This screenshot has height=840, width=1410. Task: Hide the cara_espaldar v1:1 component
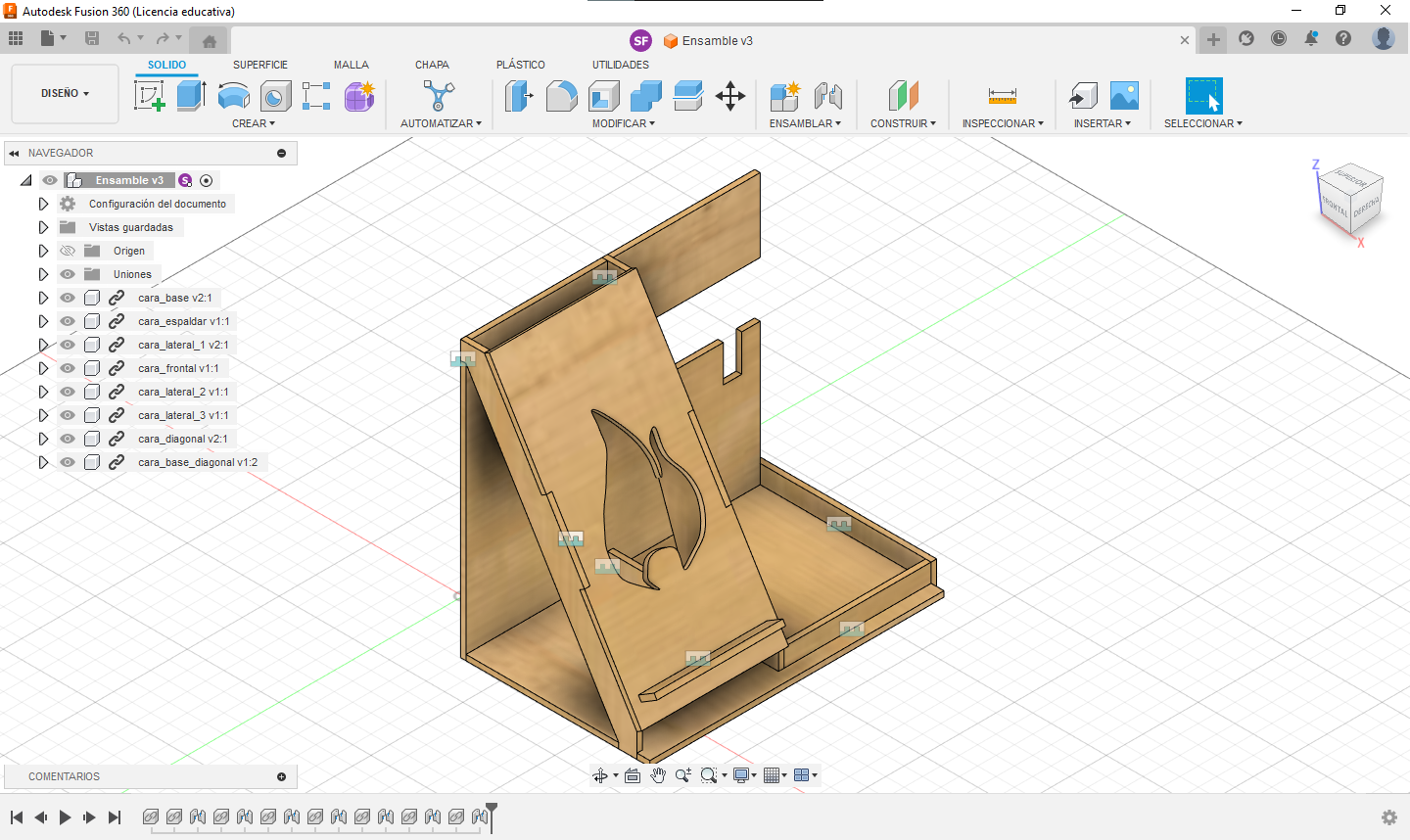tap(68, 321)
